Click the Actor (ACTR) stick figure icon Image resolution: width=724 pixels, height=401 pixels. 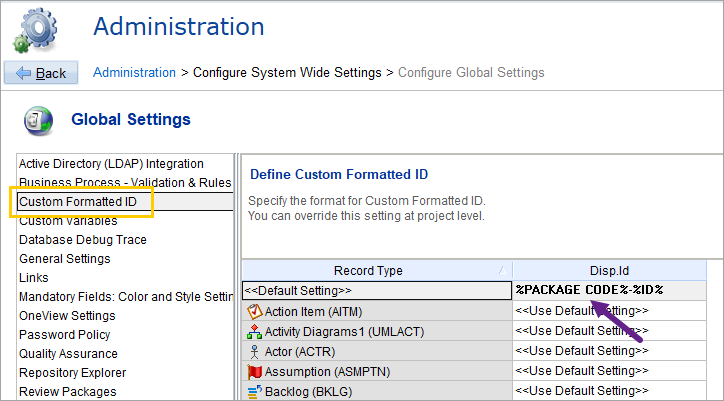(x=254, y=352)
